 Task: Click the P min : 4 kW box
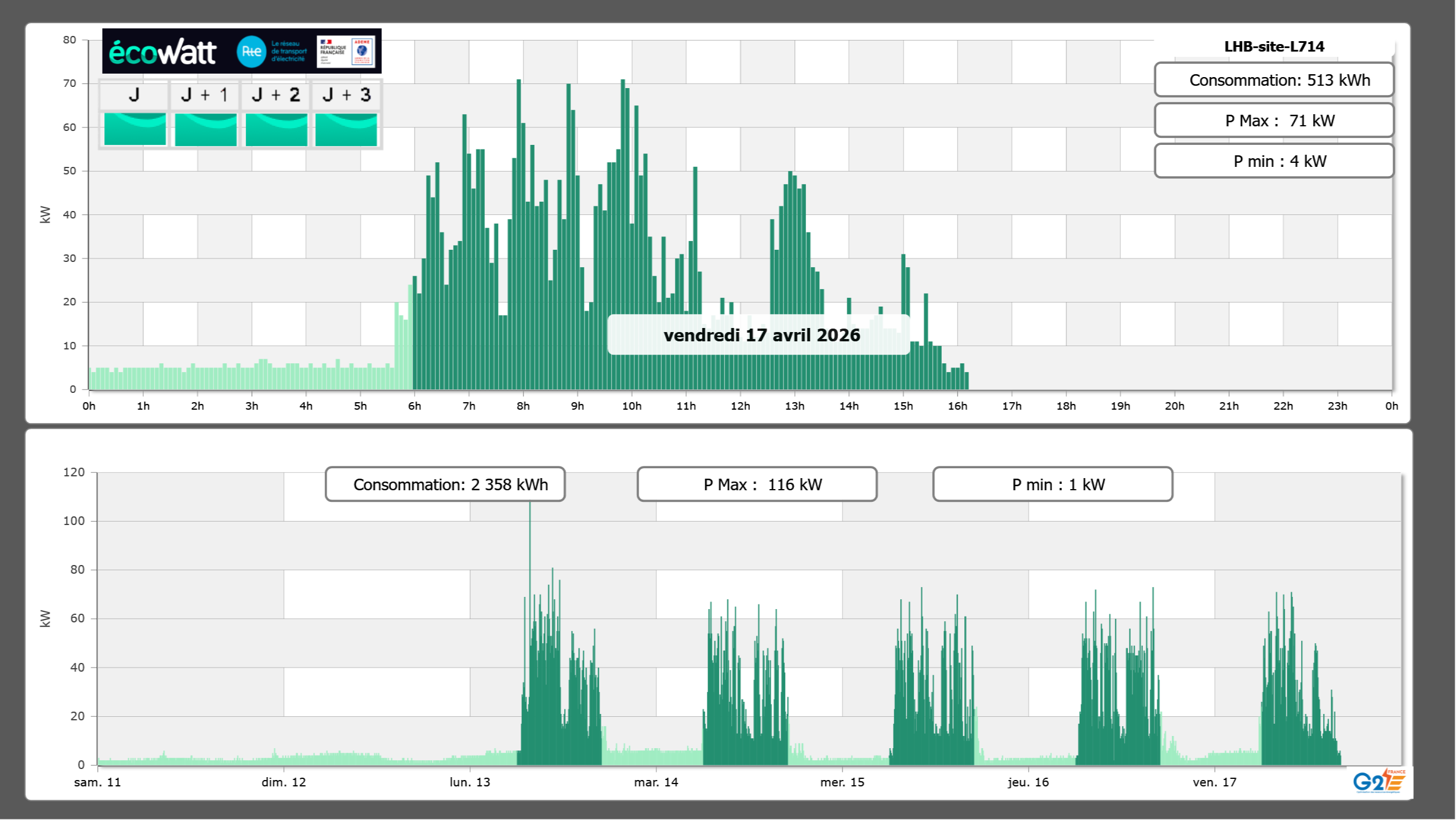coord(1273,161)
